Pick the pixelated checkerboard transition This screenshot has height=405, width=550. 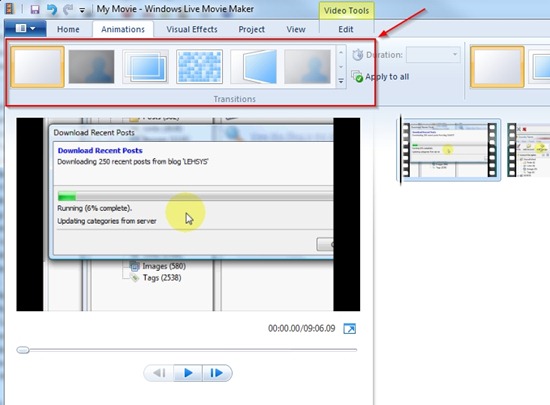point(199,67)
